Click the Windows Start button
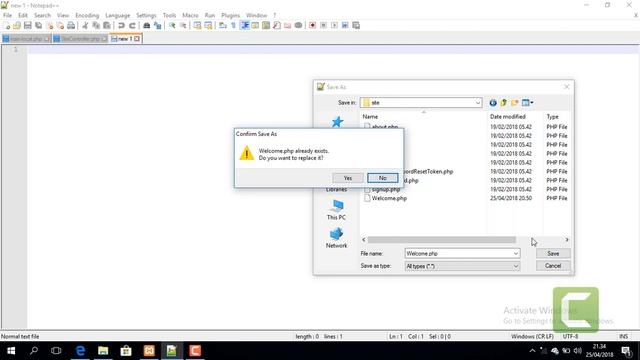640x360 pixels. [x=11, y=351]
